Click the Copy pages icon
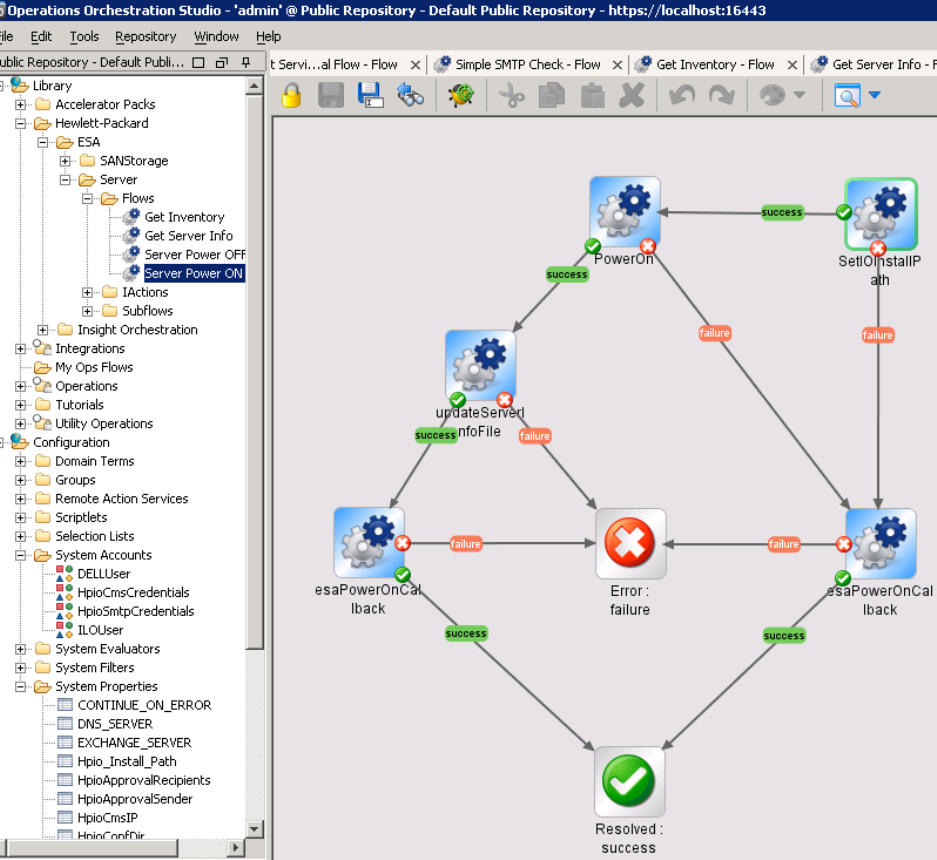Viewport: 937px width, 860px height. click(552, 95)
